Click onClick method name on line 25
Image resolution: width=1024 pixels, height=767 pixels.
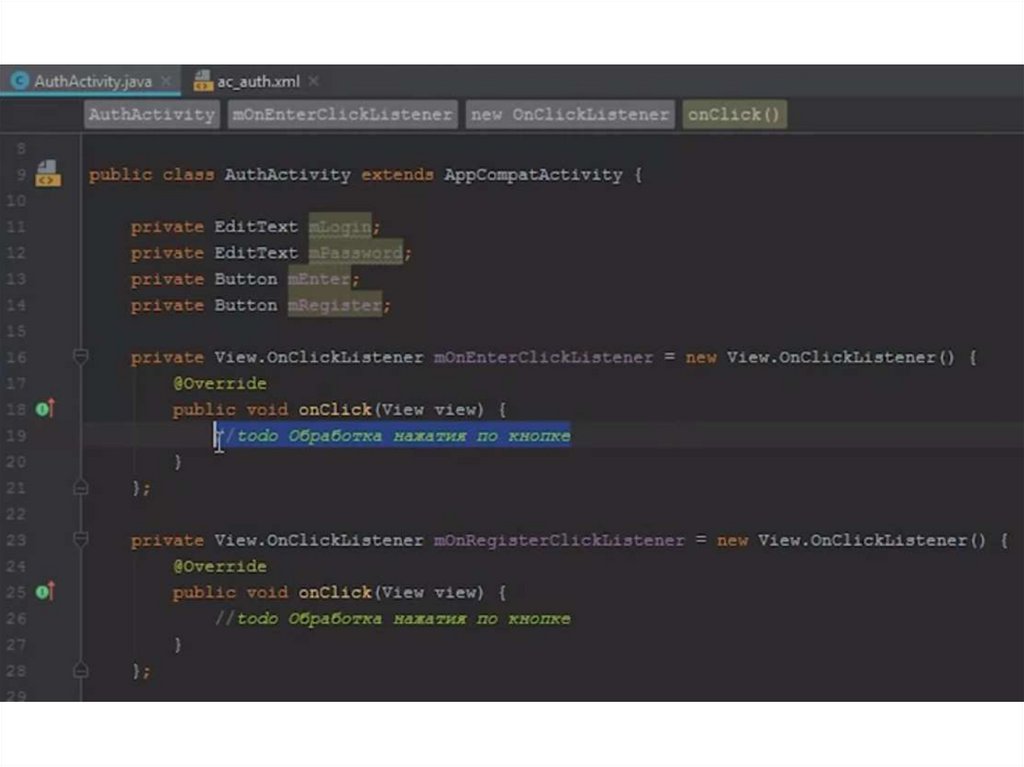point(335,593)
